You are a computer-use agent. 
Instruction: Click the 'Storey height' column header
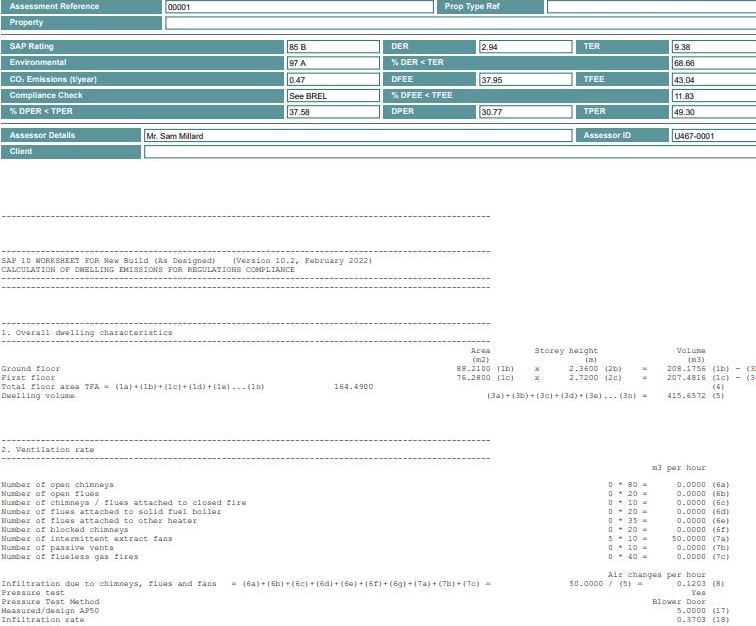[566, 351]
